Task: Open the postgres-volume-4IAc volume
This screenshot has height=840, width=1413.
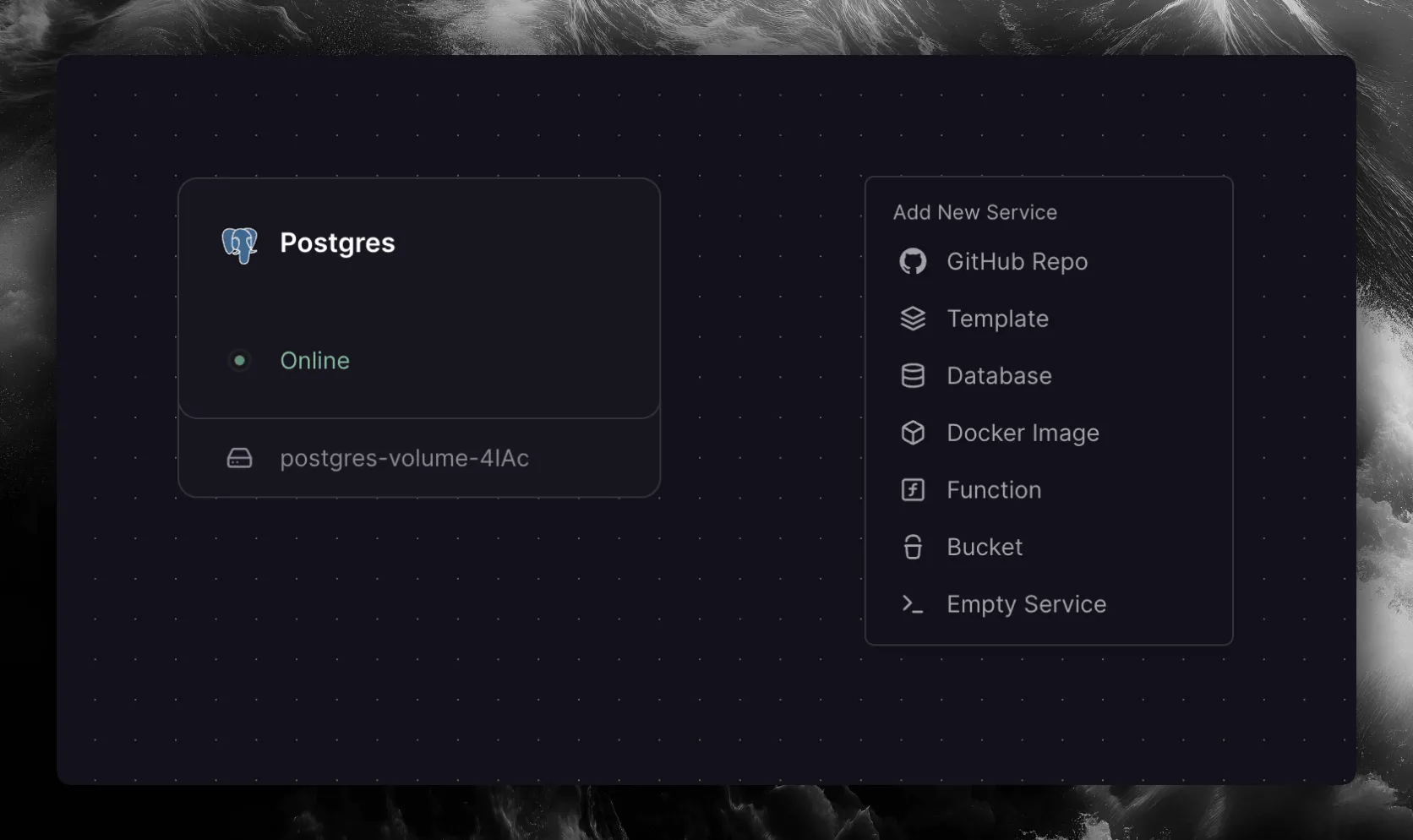Action: tap(404, 458)
